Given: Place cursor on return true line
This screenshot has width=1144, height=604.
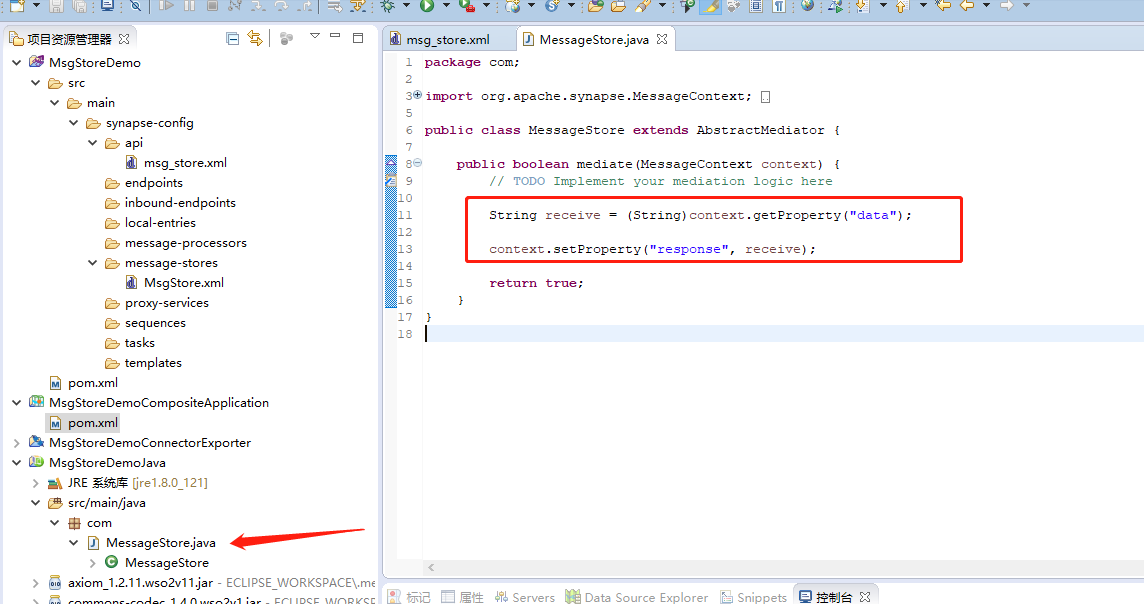Looking at the screenshot, I should (536, 283).
